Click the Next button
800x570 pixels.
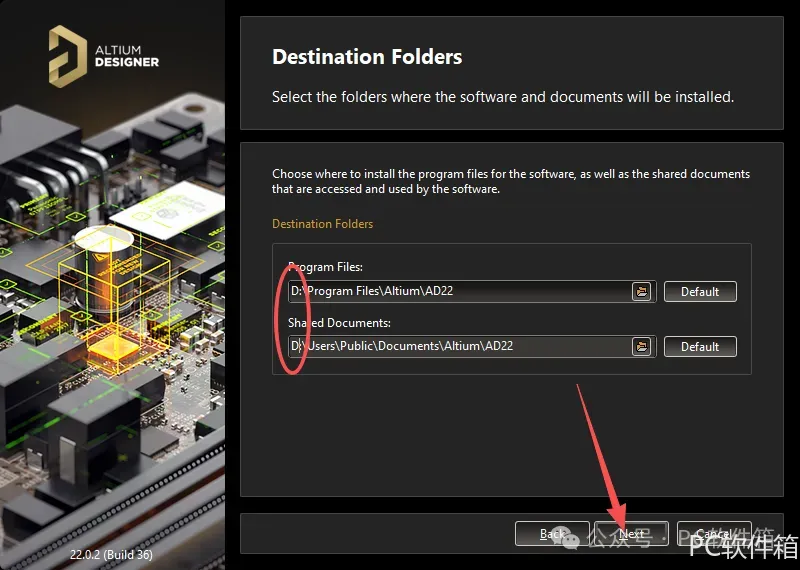632,534
